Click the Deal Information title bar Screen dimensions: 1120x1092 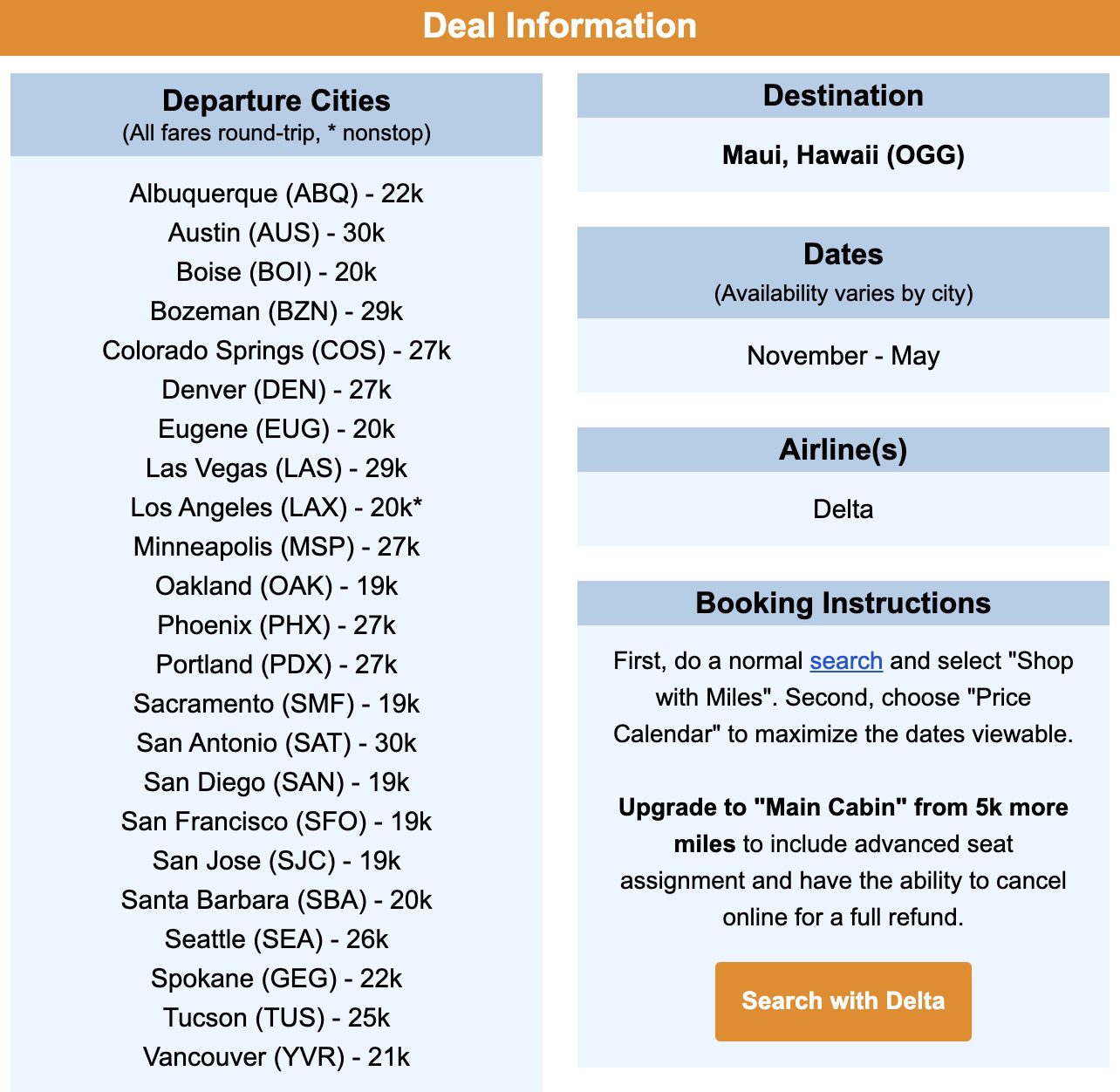pos(560,26)
